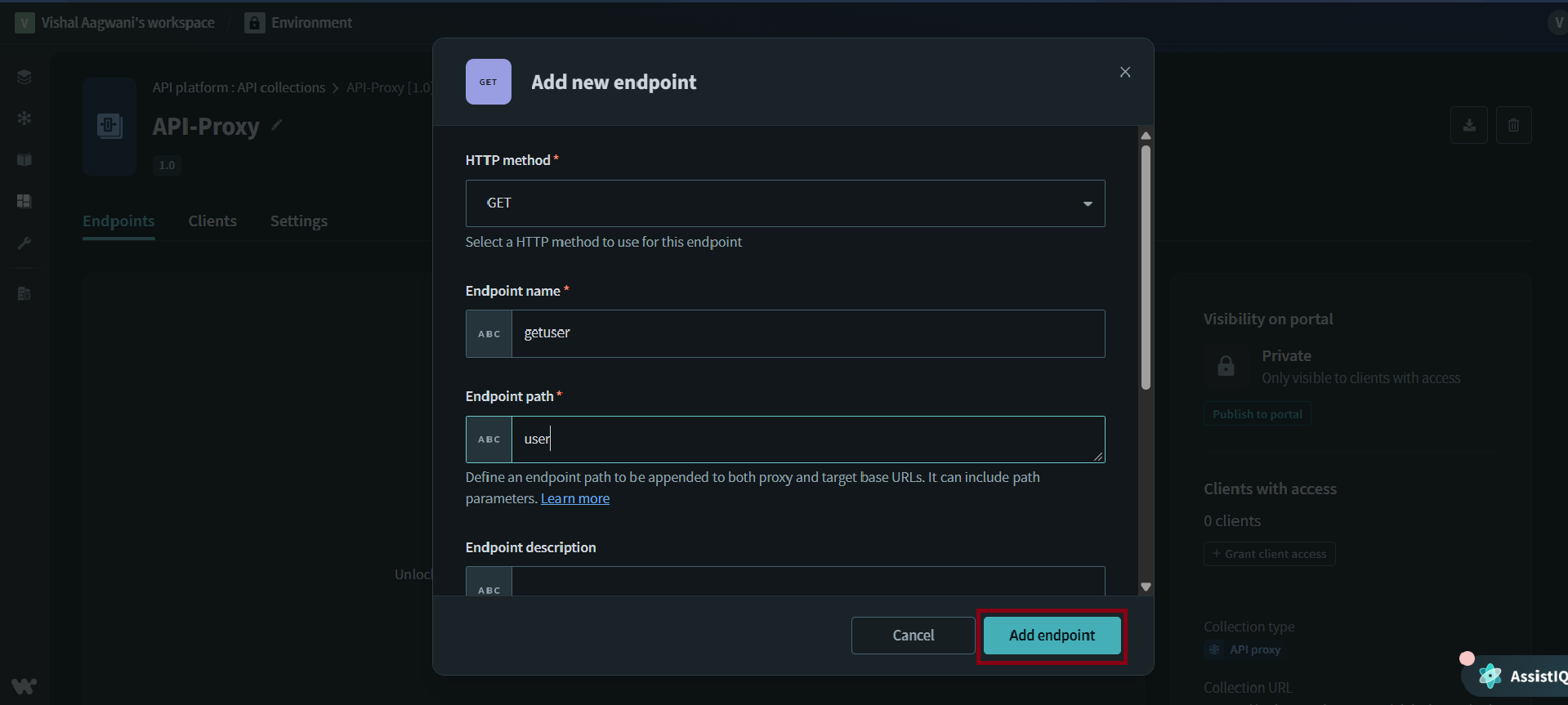
Task: Close the Add new endpoint dialog
Action: coord(1125,72)
